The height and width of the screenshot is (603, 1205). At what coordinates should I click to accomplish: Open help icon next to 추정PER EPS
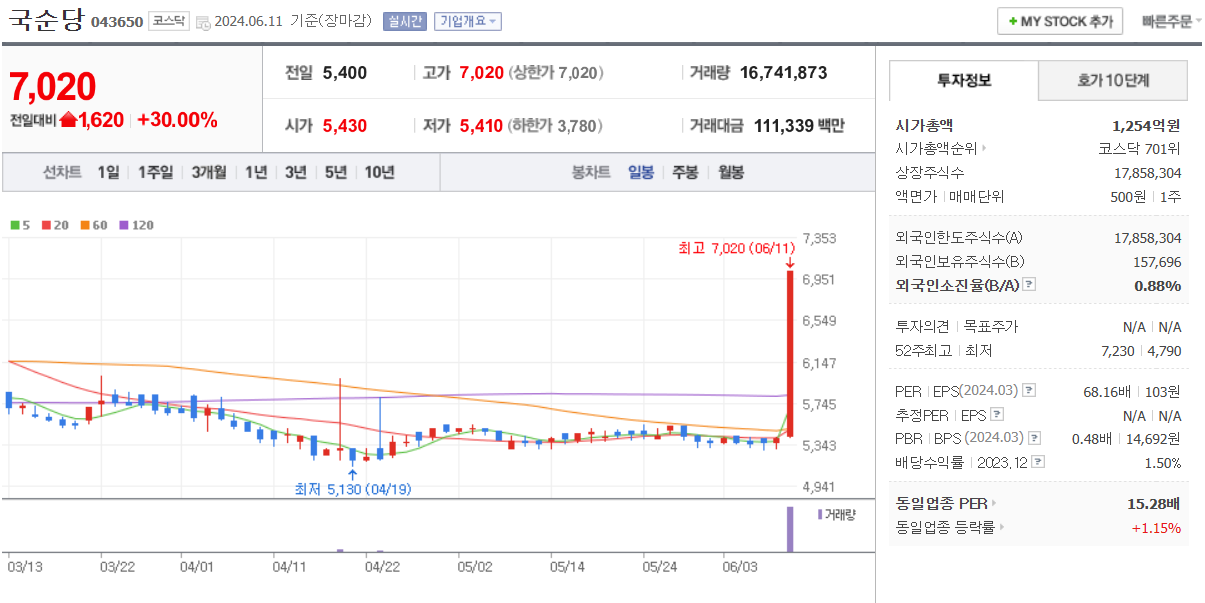tap(997, 414)
